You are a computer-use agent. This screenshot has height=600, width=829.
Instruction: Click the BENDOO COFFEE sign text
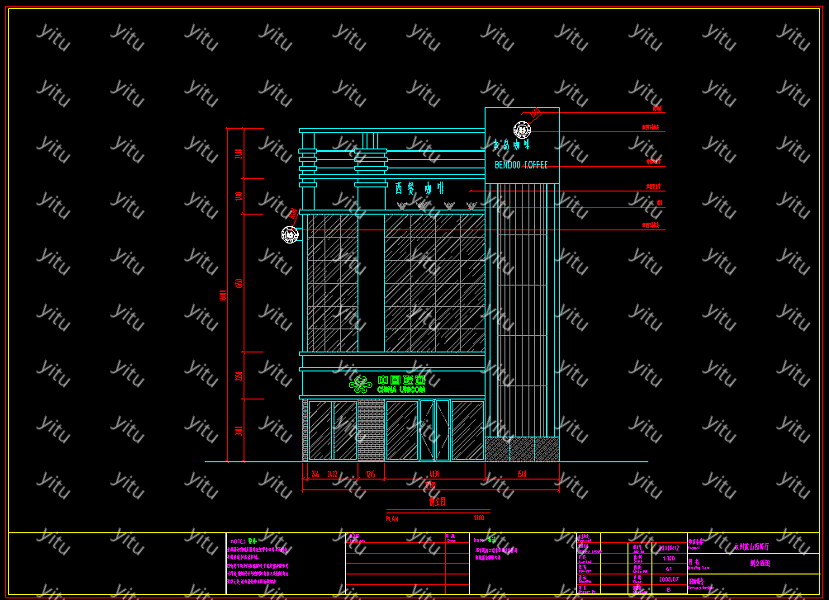click(x=521, y=165)
